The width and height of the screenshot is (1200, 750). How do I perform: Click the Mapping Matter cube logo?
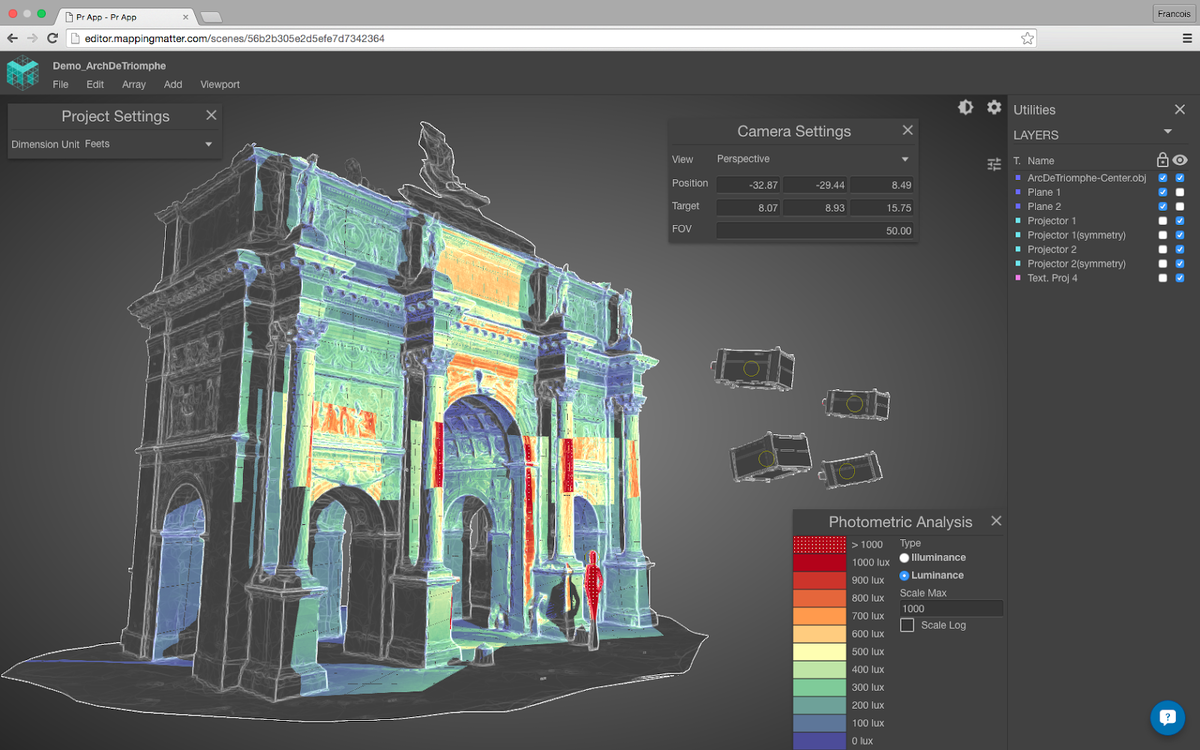[x=23, y=74]
